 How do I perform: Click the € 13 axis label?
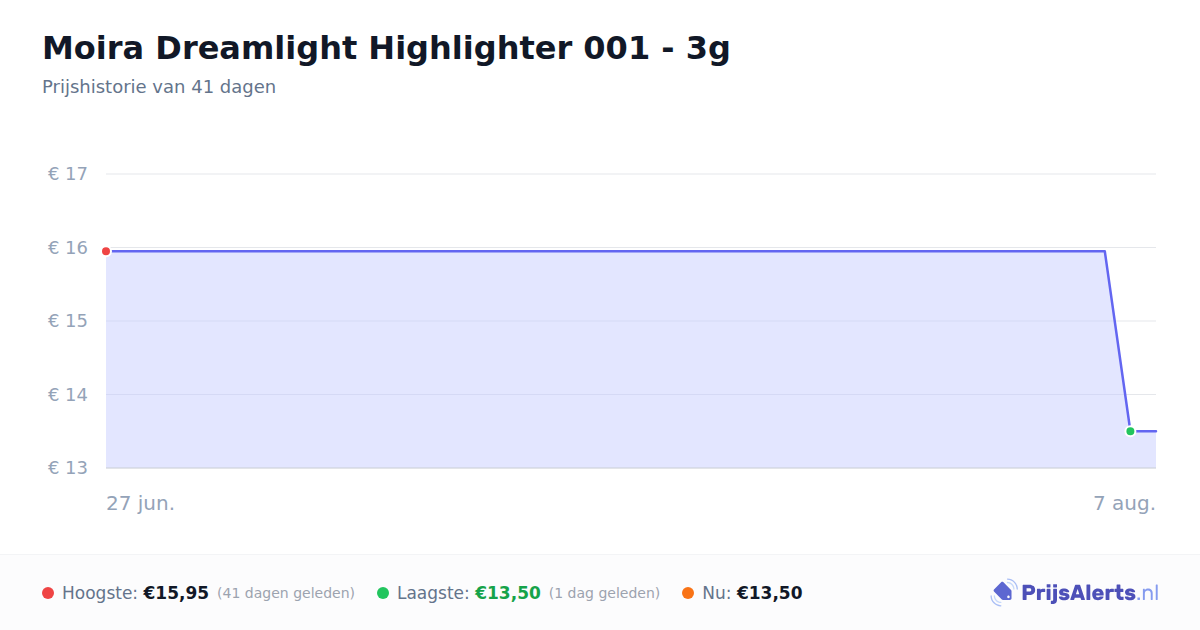pyautogui.click(x=68, y=468)
